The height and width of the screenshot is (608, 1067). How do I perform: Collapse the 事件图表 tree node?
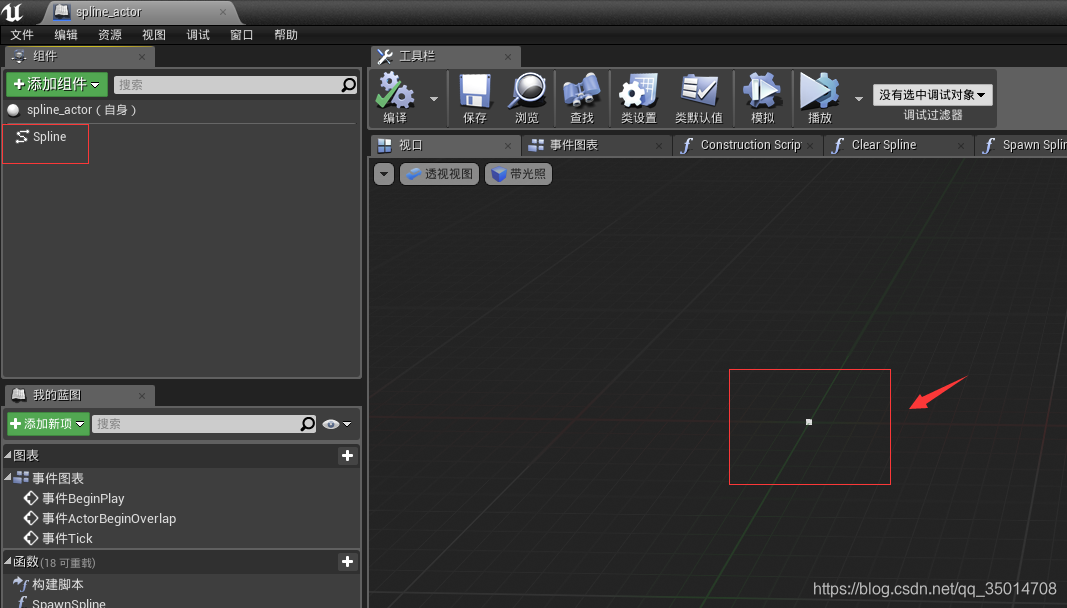click(8, 477)
